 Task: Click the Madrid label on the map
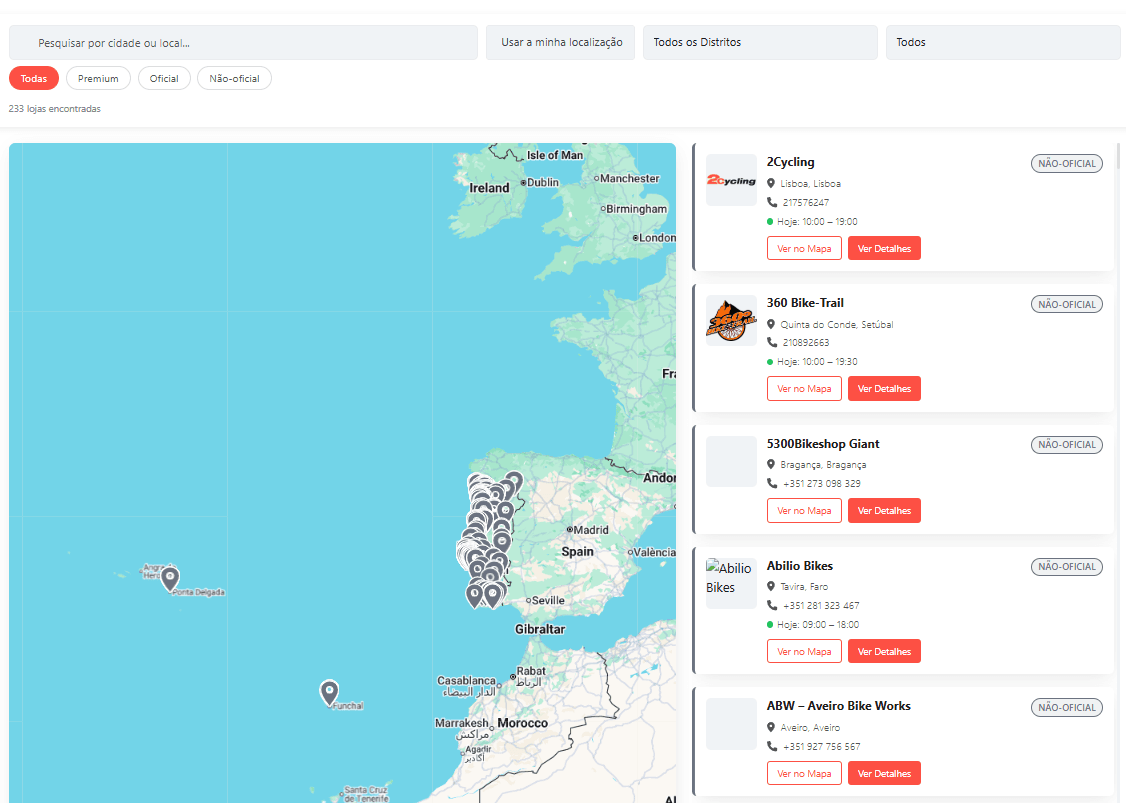[x=591, y=530]
